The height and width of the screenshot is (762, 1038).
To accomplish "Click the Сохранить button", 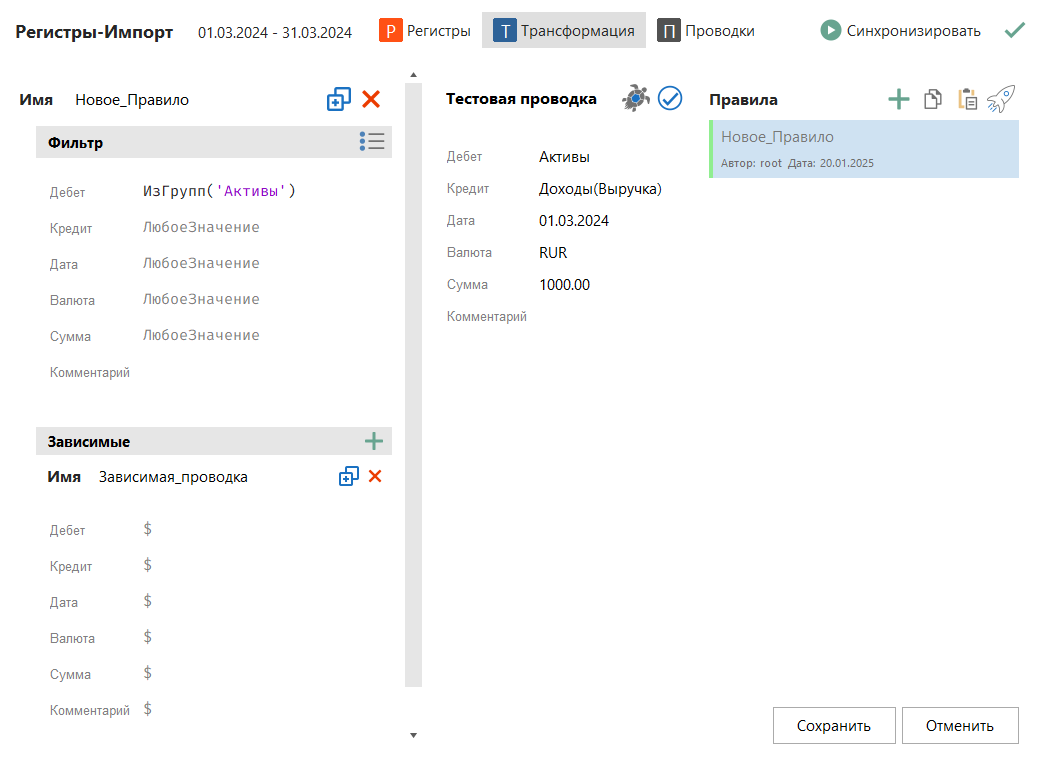I will coord(834,726).
